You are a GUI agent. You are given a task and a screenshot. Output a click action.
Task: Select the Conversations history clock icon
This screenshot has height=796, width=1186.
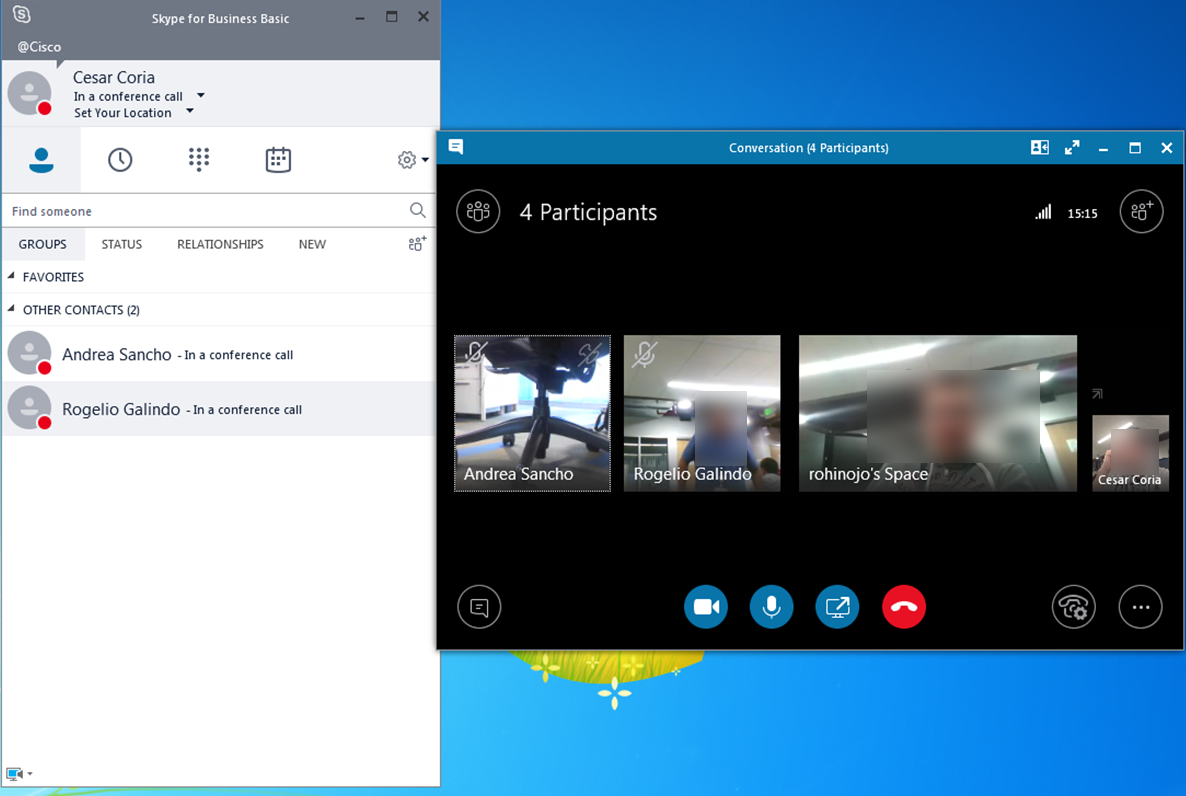120,159
